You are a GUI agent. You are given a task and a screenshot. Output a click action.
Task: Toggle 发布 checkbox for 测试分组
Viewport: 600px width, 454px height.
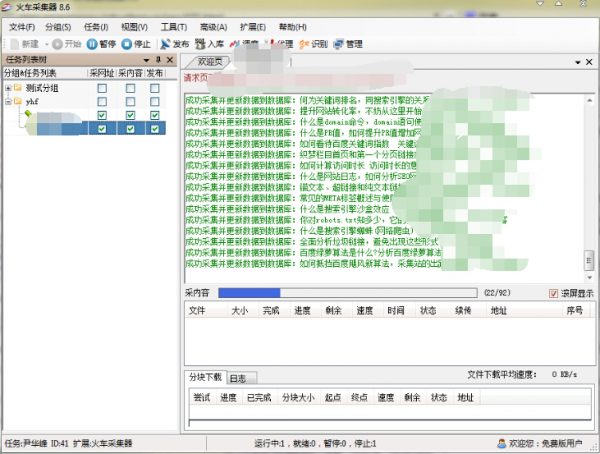pos(155,88)
